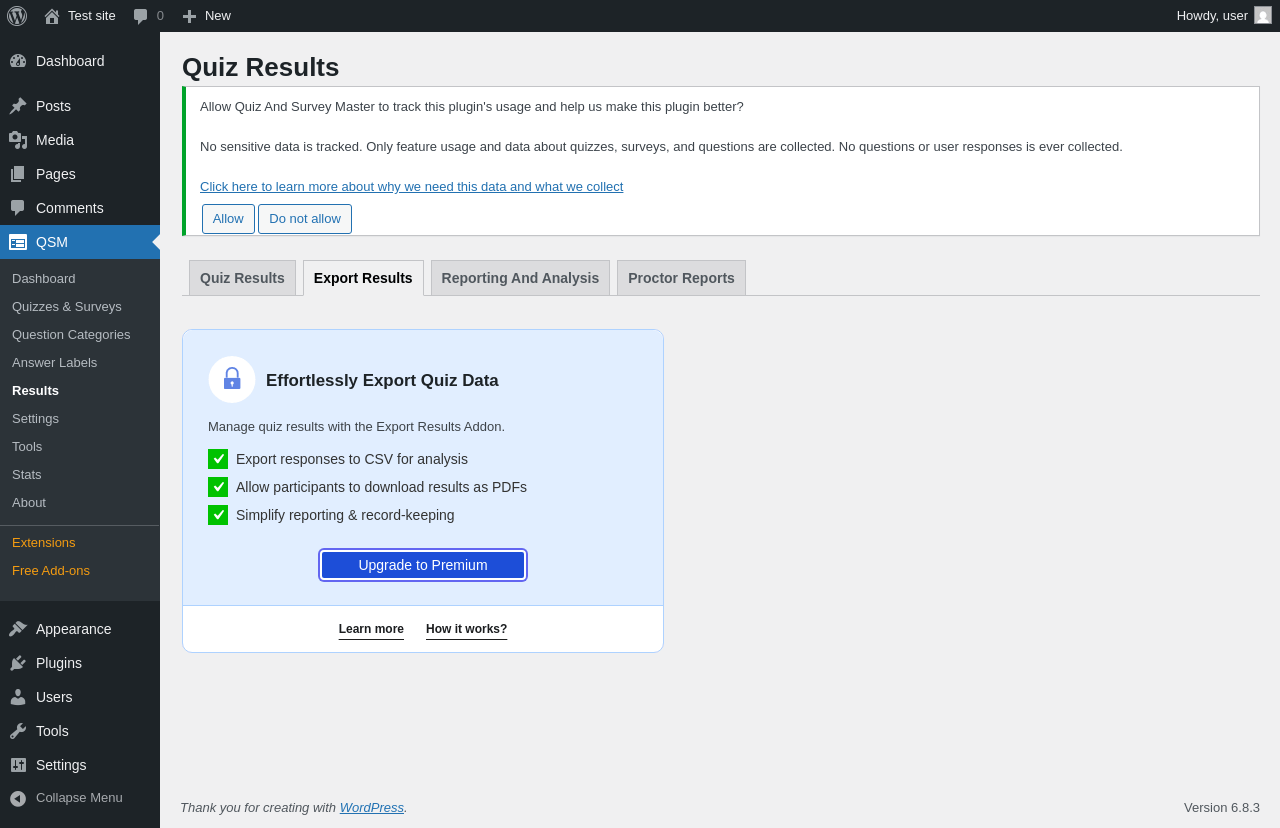Click the QSM menu icon
This screenshot has height=828, width=1280.
pyautogui.click(x=18, y=242)
